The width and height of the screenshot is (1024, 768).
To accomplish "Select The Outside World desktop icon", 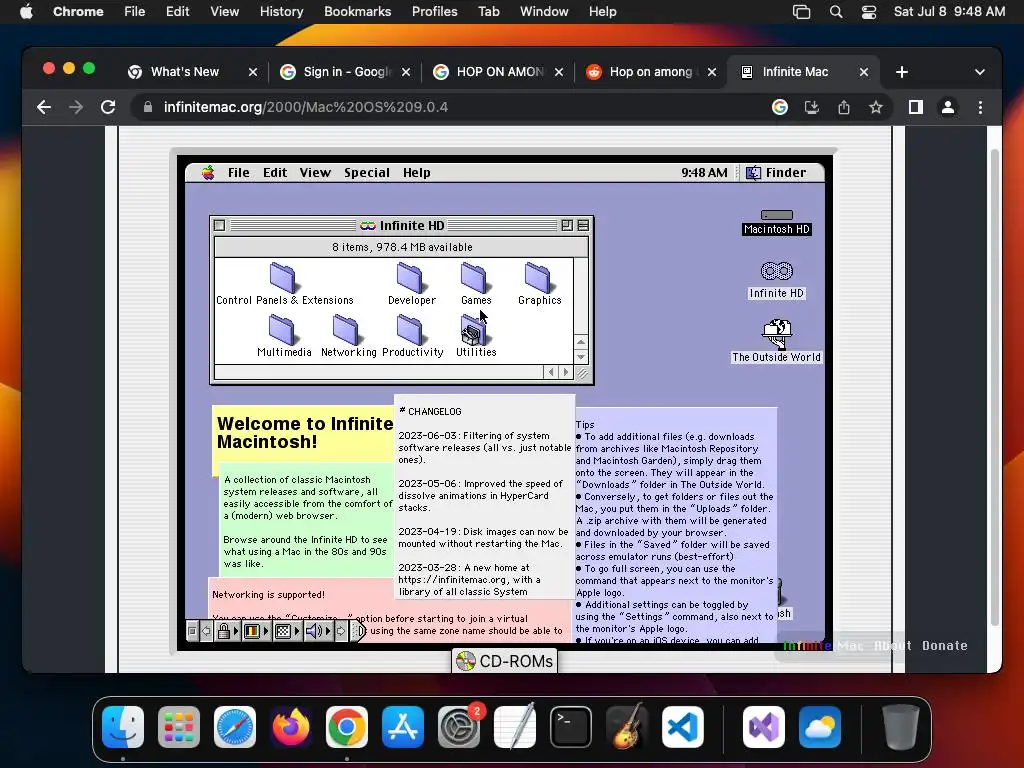I will coord(776,340).
